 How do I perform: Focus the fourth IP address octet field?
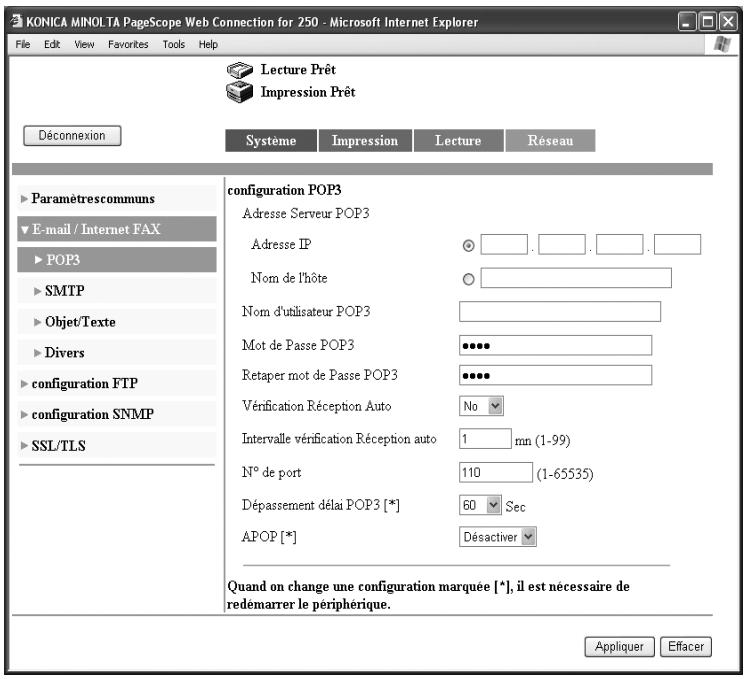point(677,244)
